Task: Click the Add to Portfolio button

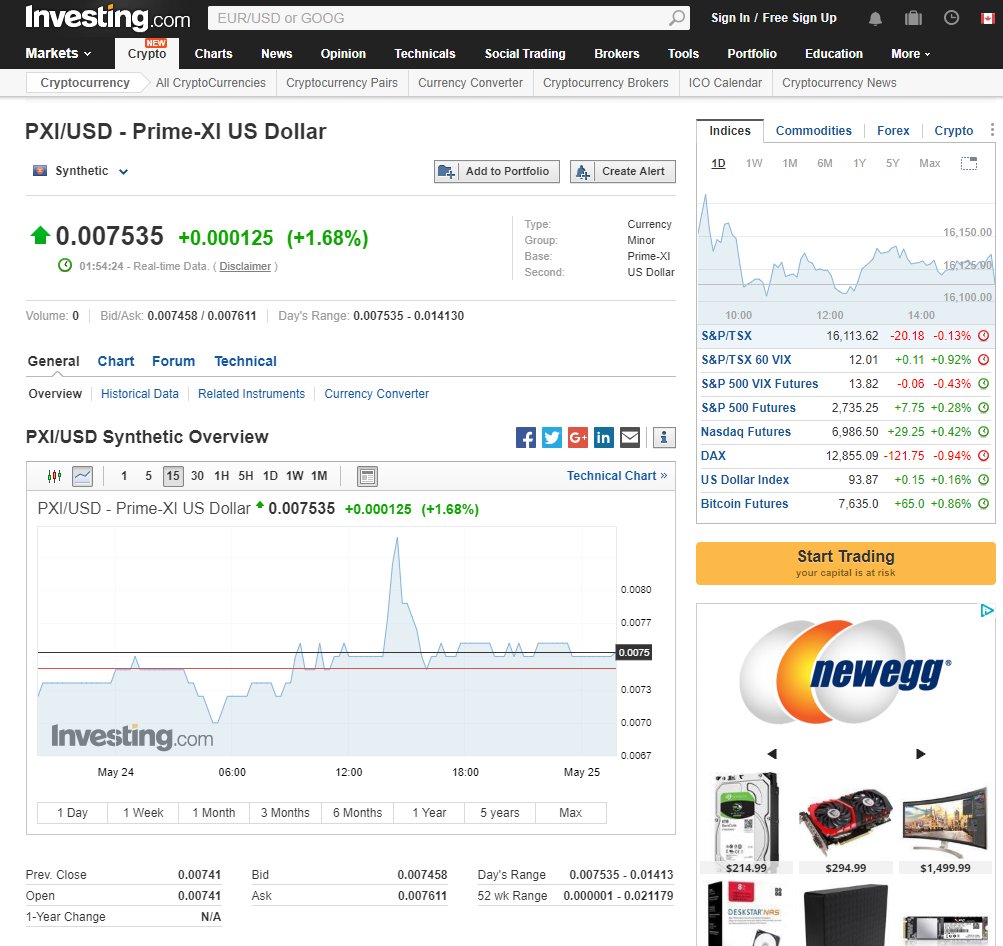Action: tap(497, 171)
